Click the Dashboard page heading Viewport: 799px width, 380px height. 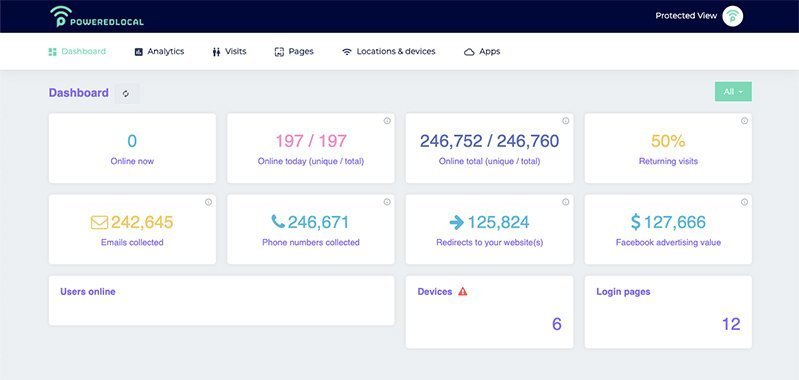pos(78,93)
